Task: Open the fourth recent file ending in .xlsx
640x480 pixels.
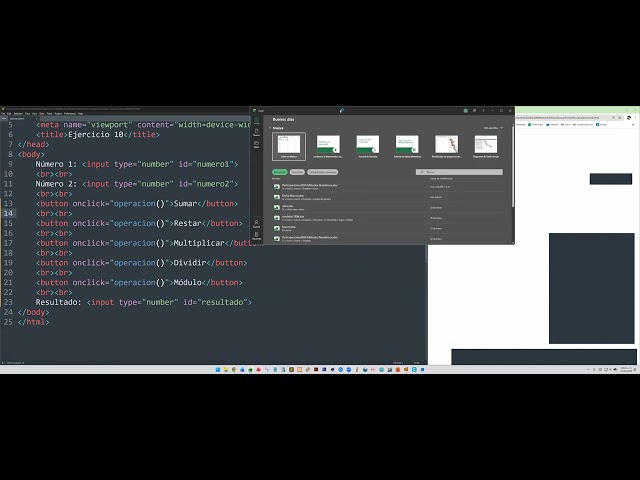Action: 387,218
